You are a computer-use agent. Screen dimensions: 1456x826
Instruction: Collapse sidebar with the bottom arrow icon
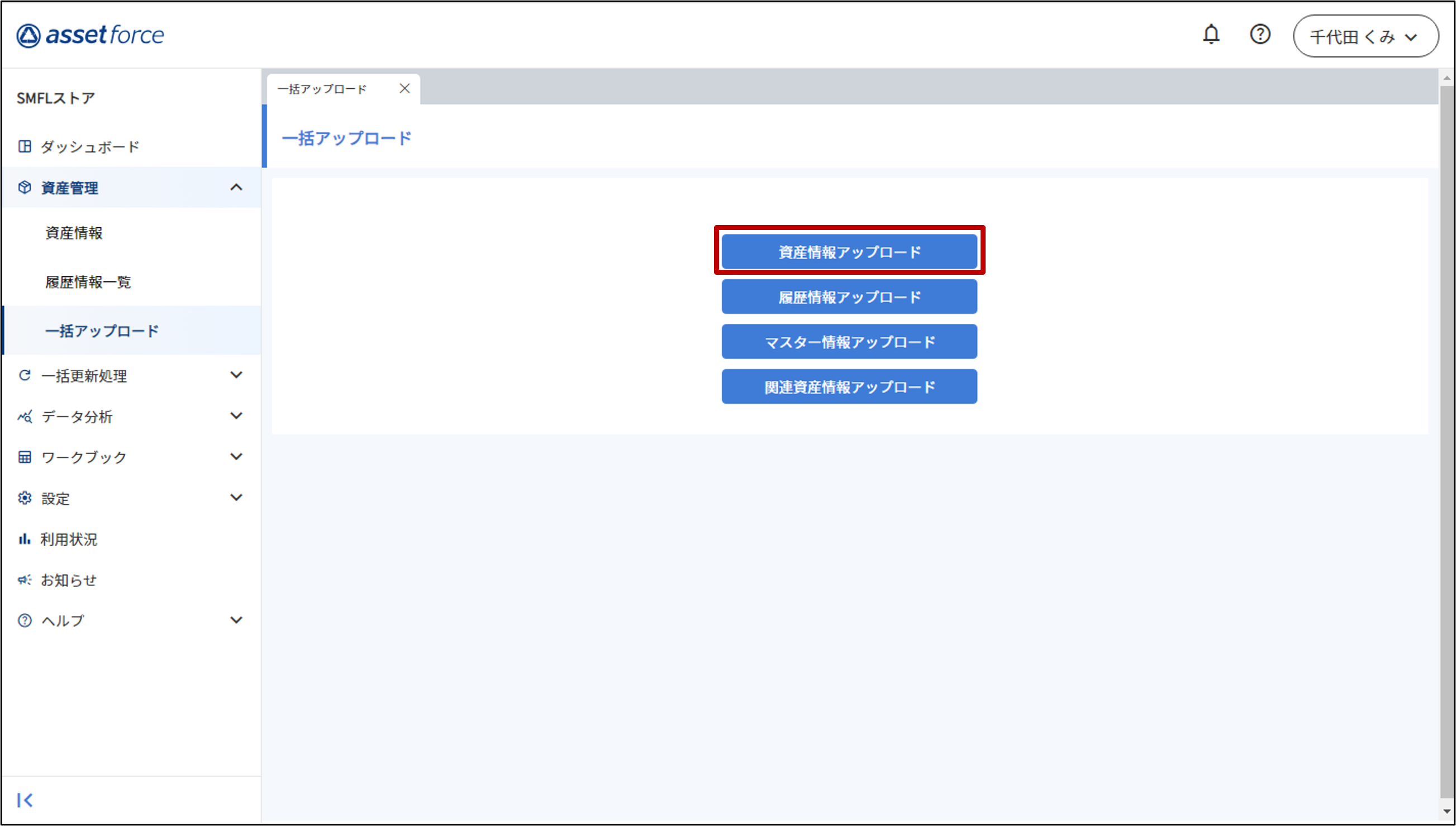pos(25,800)
